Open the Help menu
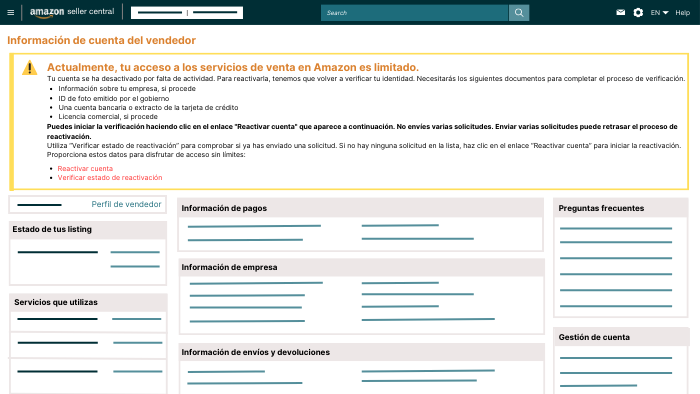The height and width of the screenshot is (394, 700). tap(683, 12)
